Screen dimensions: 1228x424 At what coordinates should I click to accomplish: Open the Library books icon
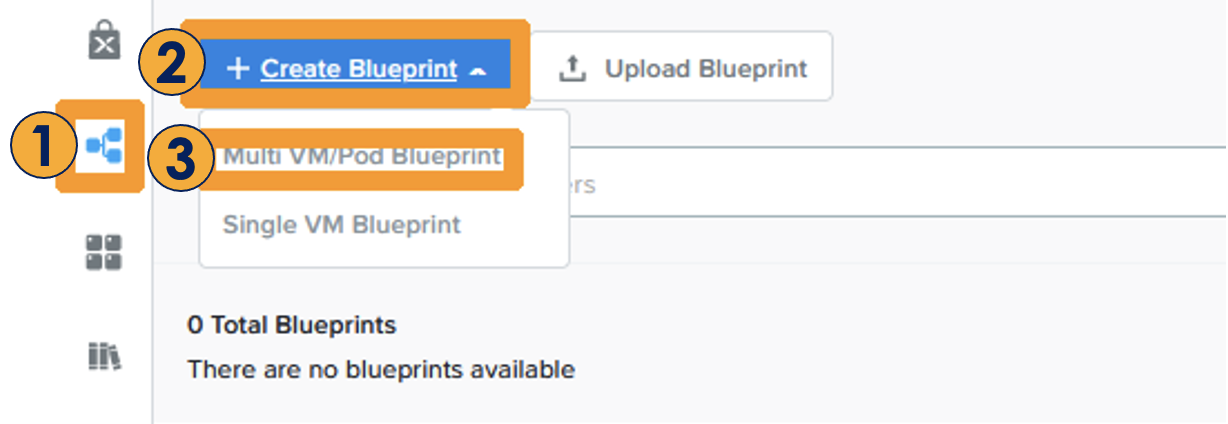click(x=103, y=355)
